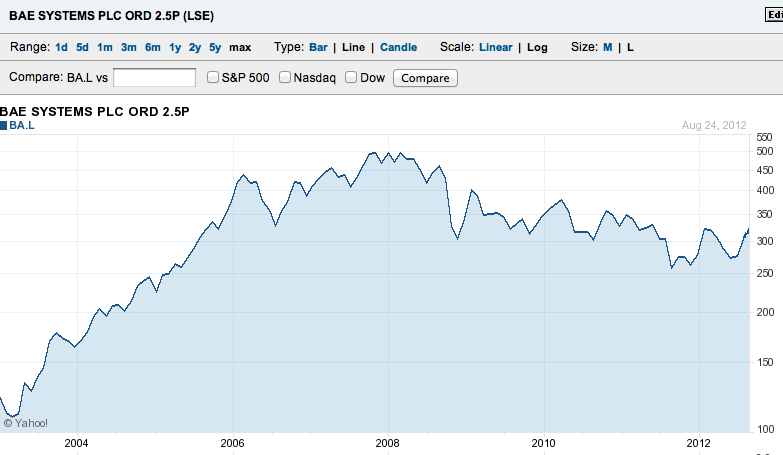Viewport: 783px width, 455px height.
Task: Set chart size to M
Action: tap(608, 47)
